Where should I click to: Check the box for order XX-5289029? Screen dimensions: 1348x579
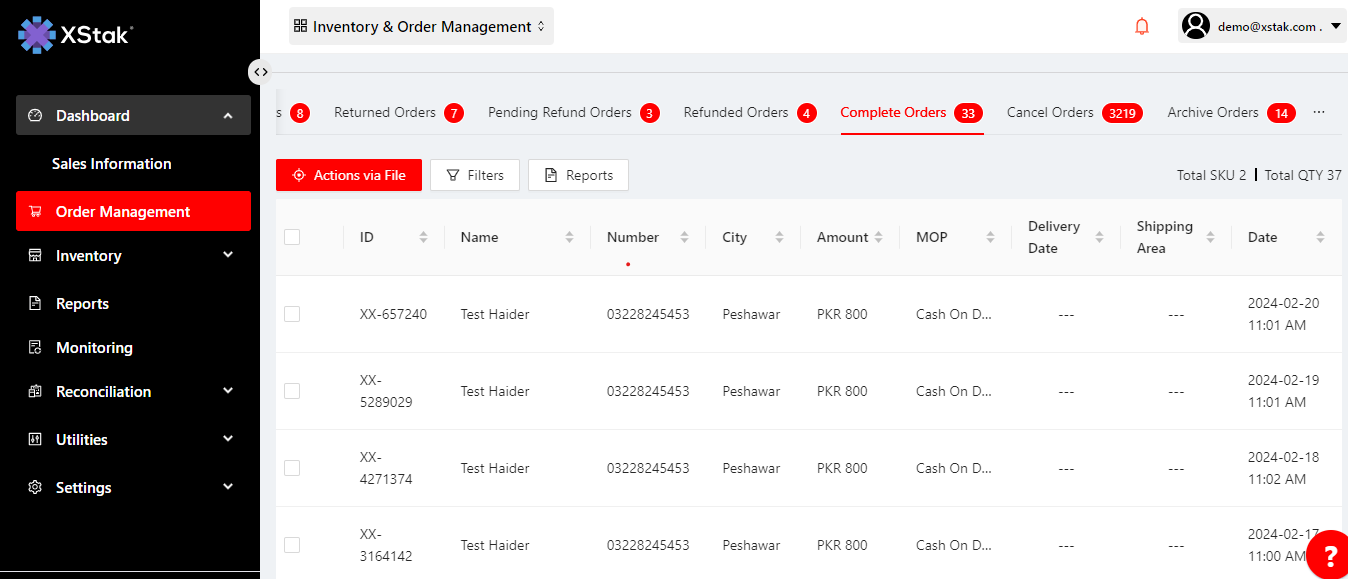click(292, 391)
